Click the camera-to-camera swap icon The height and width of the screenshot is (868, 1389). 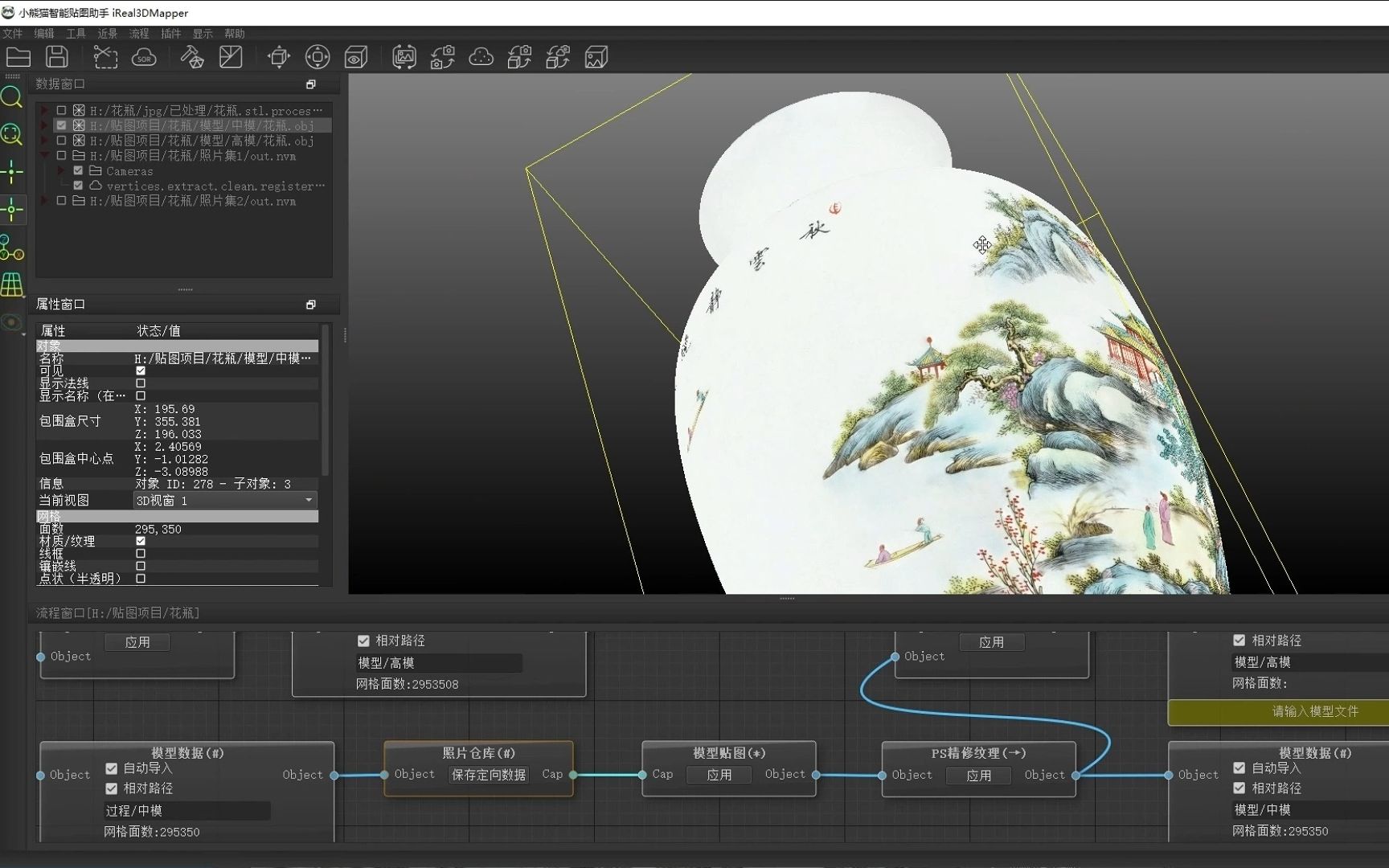pyautogui.click(x=443, y=57)
